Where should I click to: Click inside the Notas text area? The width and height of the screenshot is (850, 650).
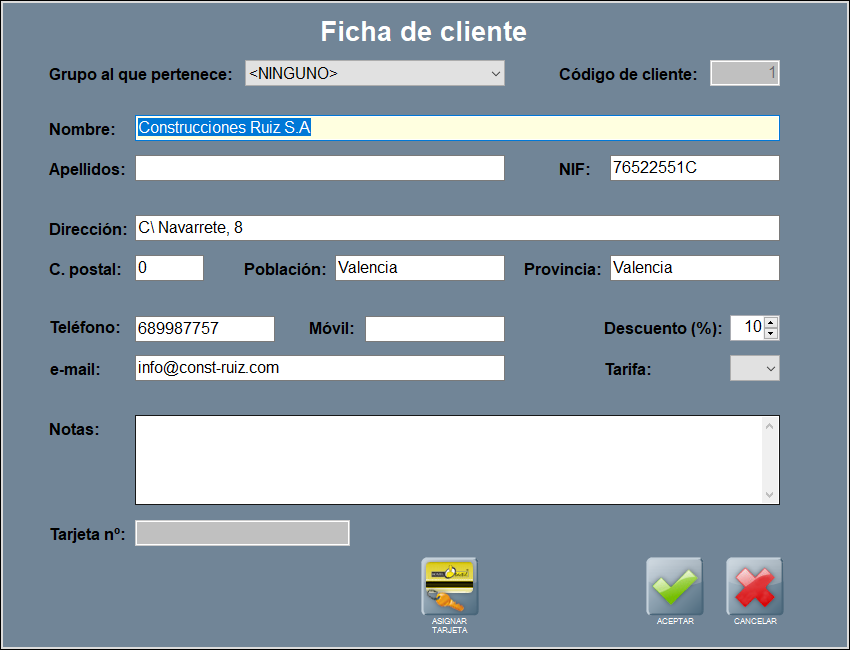tap(447, 460)
